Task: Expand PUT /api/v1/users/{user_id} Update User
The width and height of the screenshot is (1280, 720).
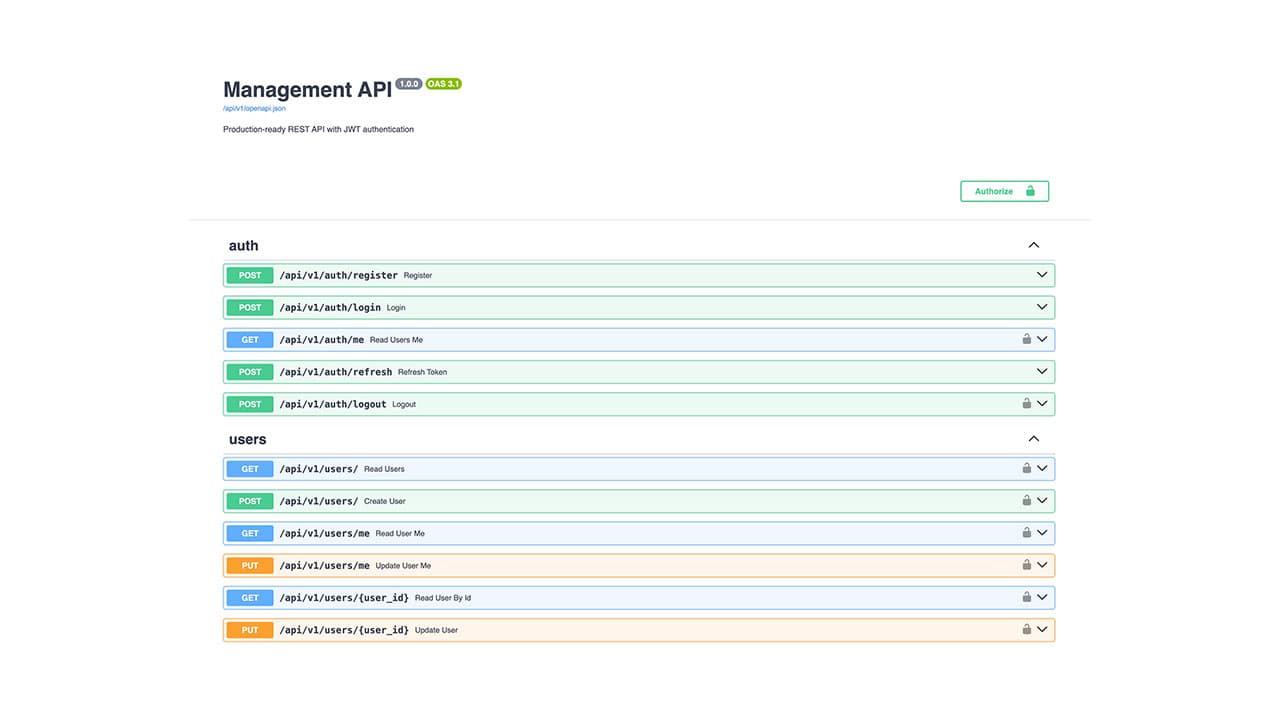Action: [1041, 629]
